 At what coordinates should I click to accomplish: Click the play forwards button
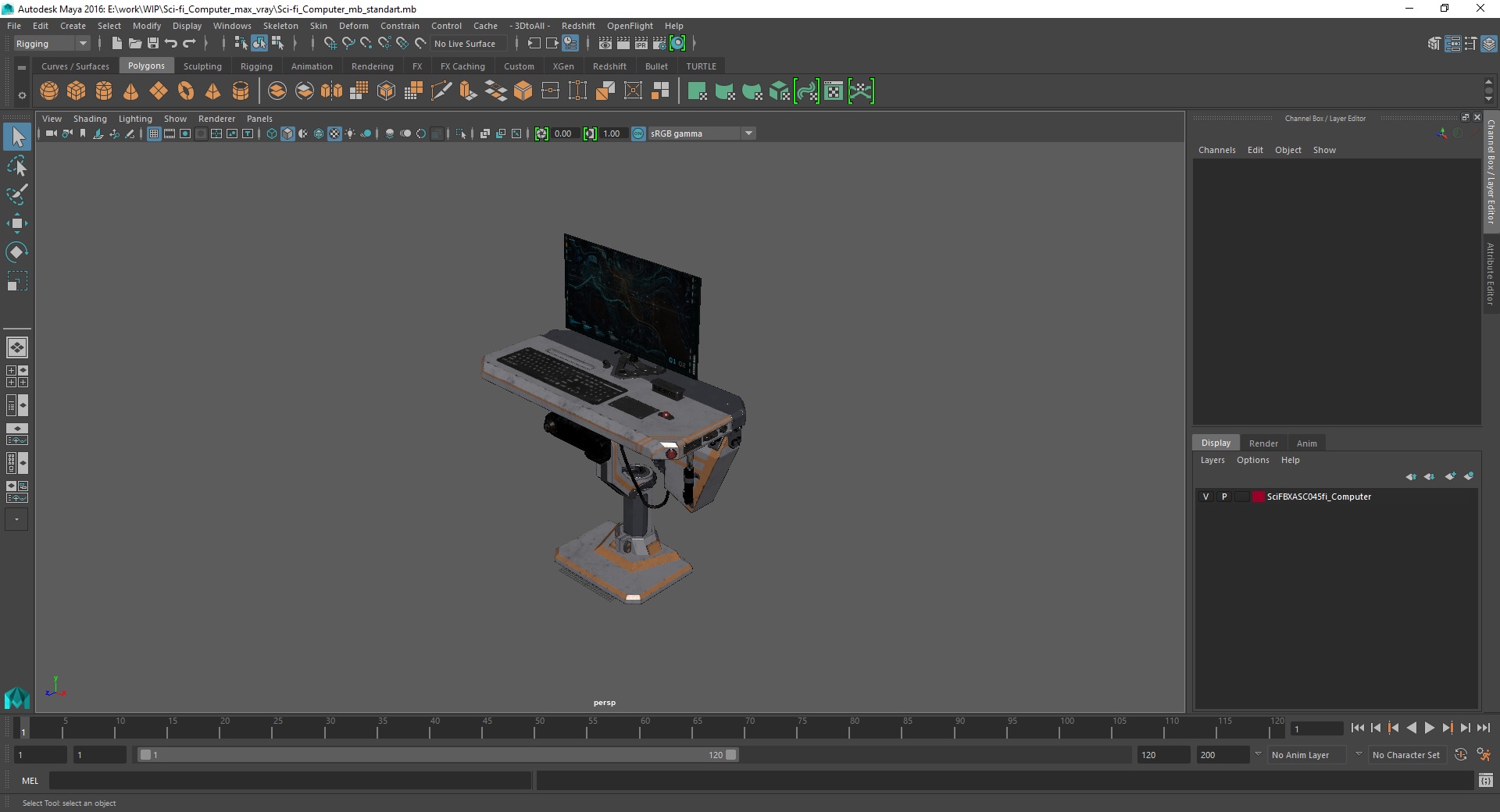(x=1429, y=728)
